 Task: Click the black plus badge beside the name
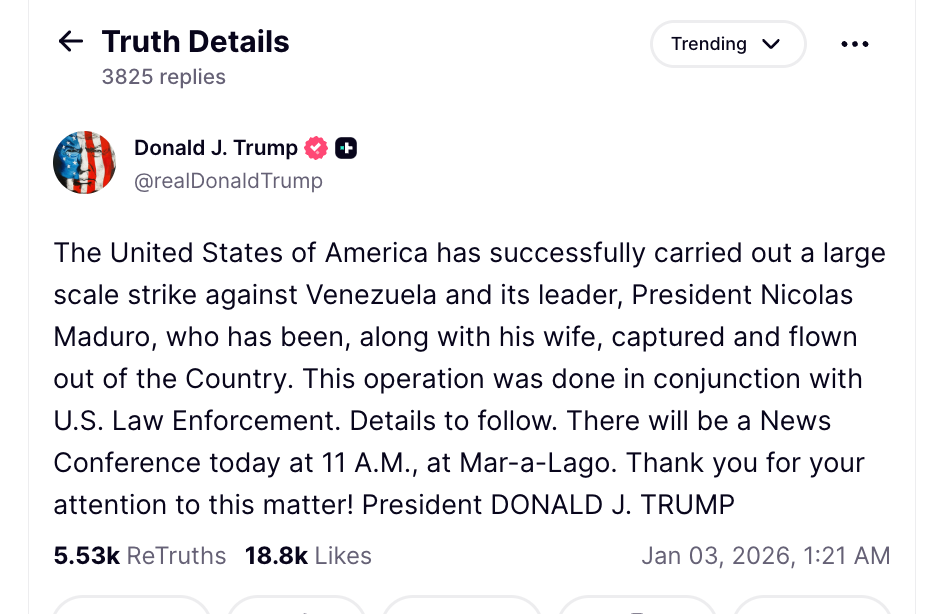coord(346,148)
